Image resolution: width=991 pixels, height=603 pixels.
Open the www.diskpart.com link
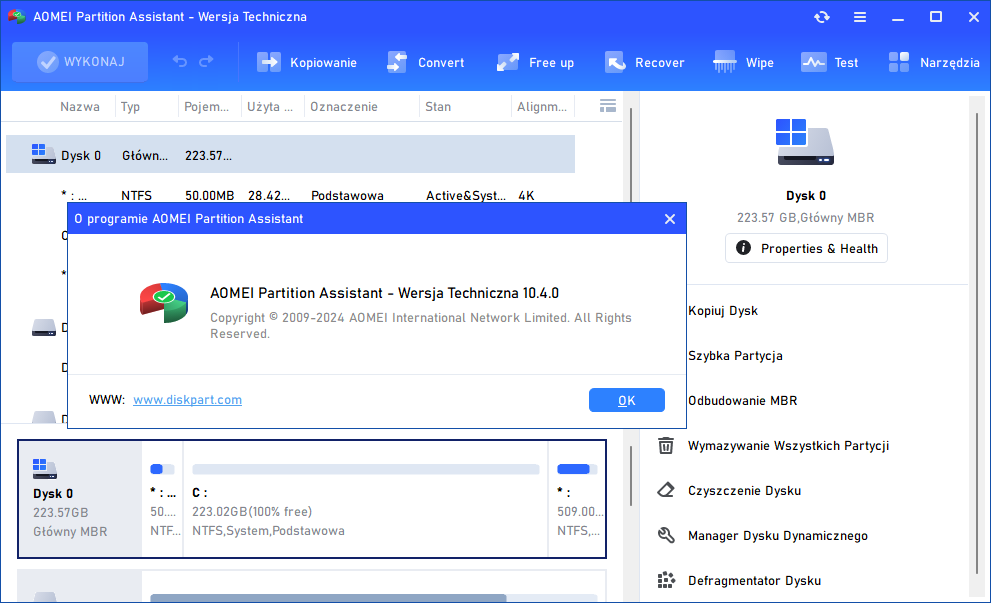tap(187, 399)
